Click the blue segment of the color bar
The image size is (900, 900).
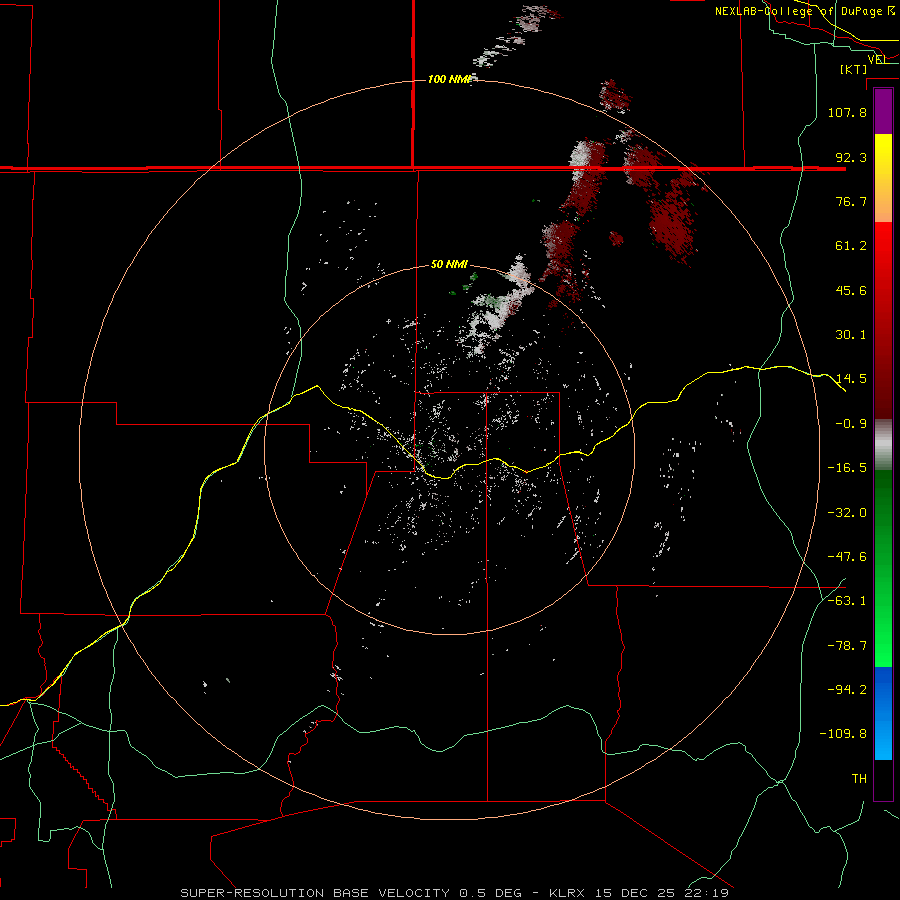pyautogui.click(x=883, y=713)
